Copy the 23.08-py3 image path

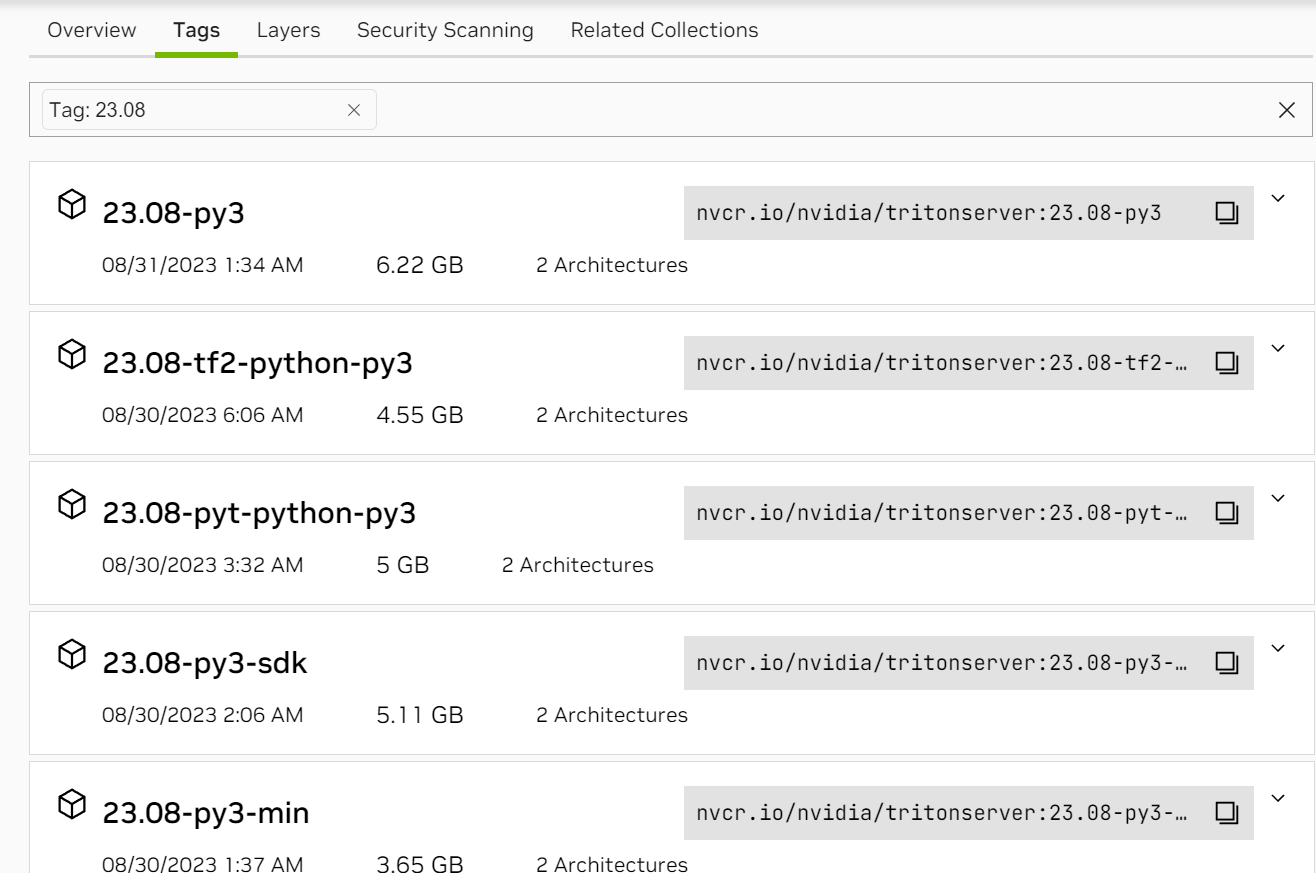click(x=1226, y=212)
